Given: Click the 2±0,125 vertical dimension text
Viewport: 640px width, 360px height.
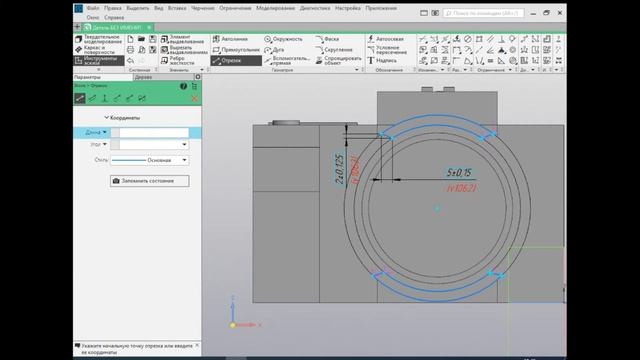Looking at the screenshot, I should coord(339,169).
